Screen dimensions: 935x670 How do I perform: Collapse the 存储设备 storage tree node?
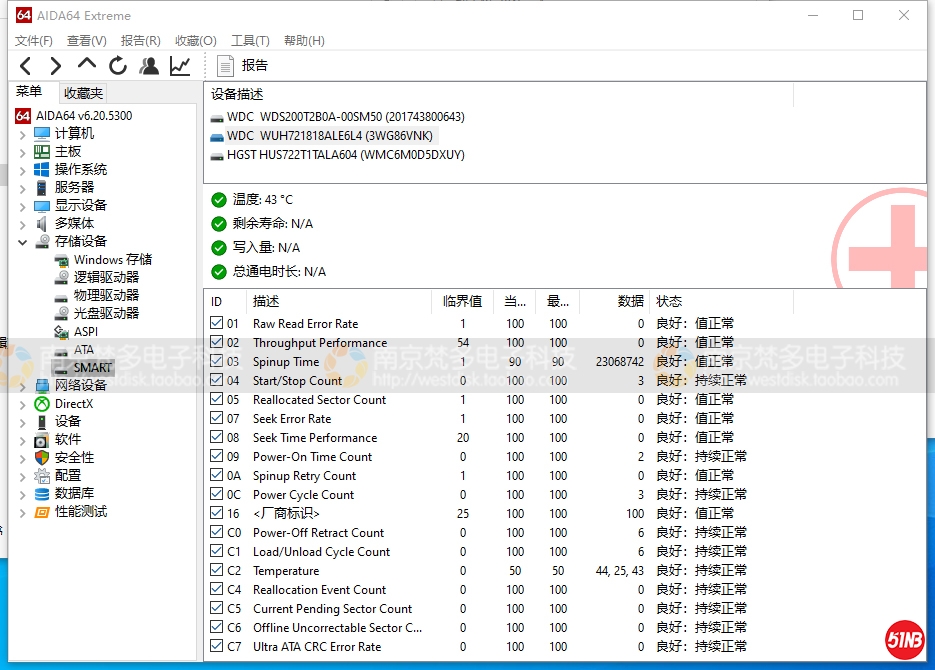(x=22, y=242)
